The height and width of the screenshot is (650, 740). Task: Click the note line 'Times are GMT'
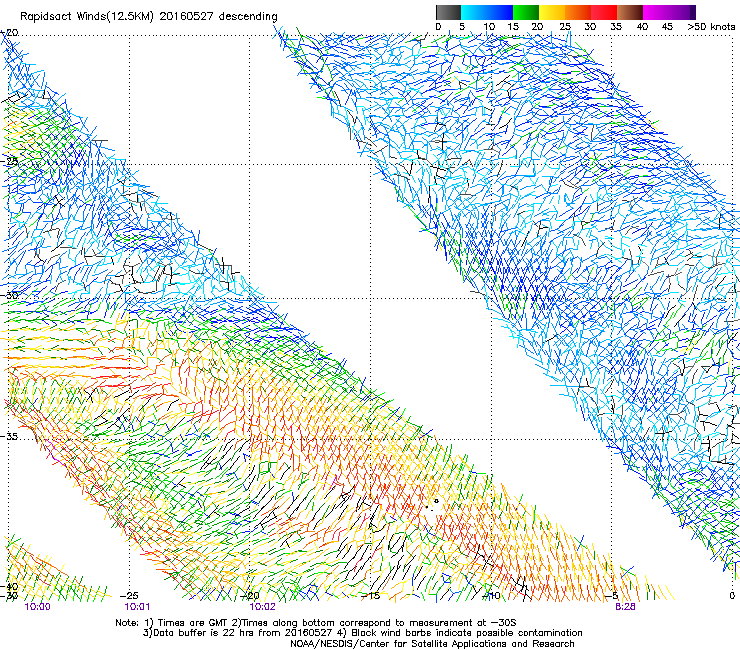[316, 623]
